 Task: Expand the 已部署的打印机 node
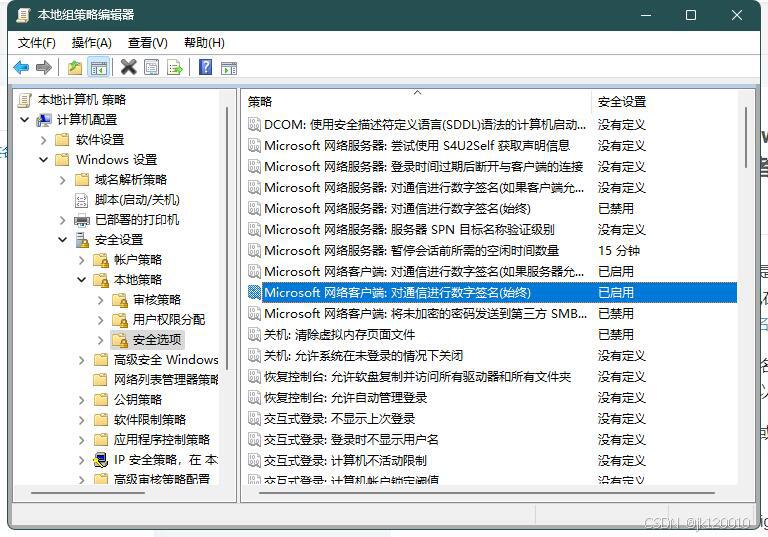62,220
